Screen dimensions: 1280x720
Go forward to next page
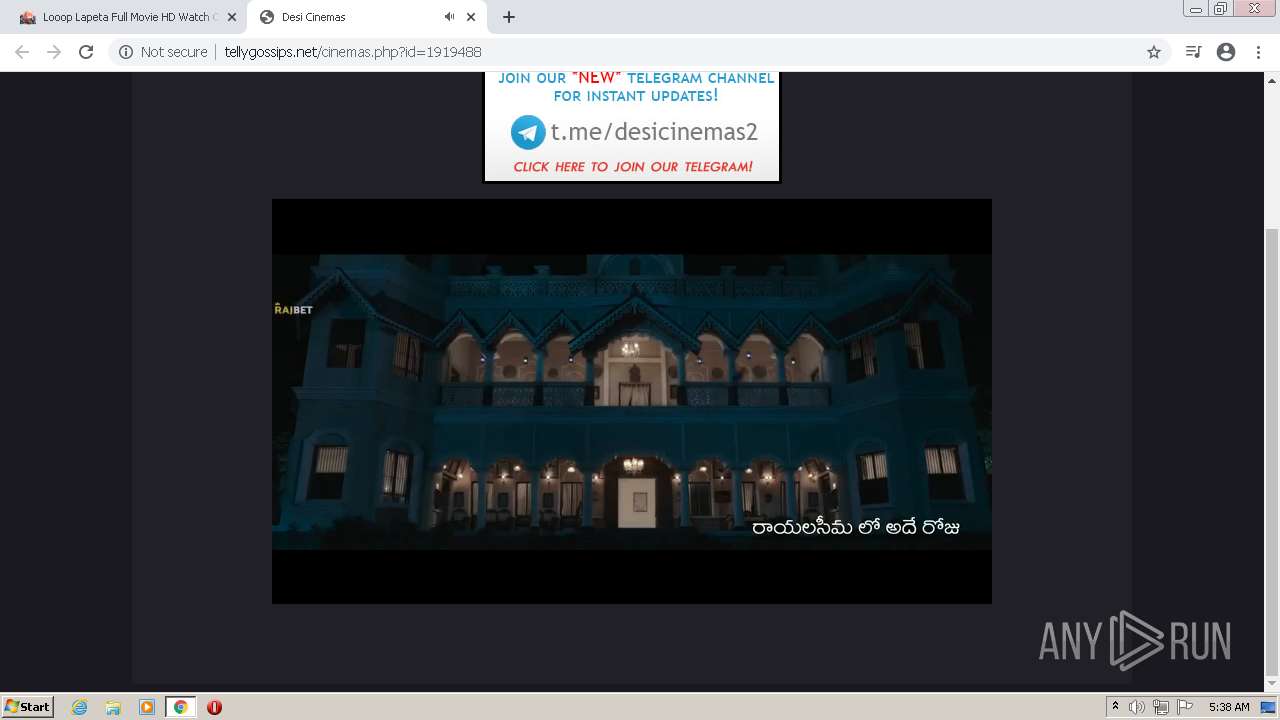54,52
